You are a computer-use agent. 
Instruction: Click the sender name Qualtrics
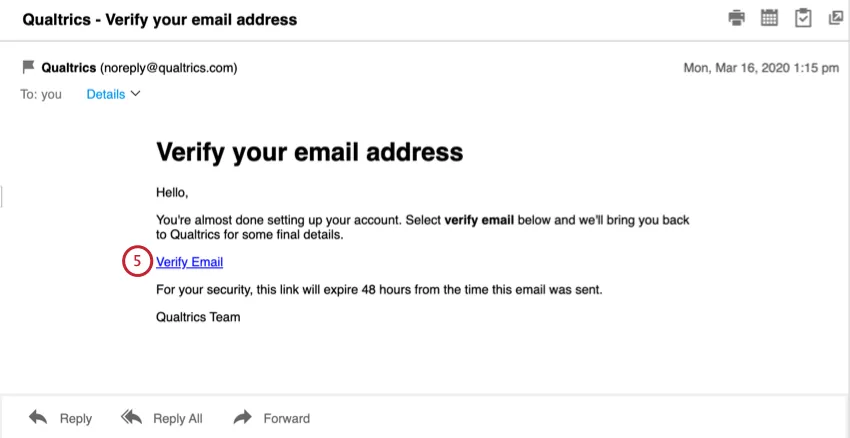[68, 68]
